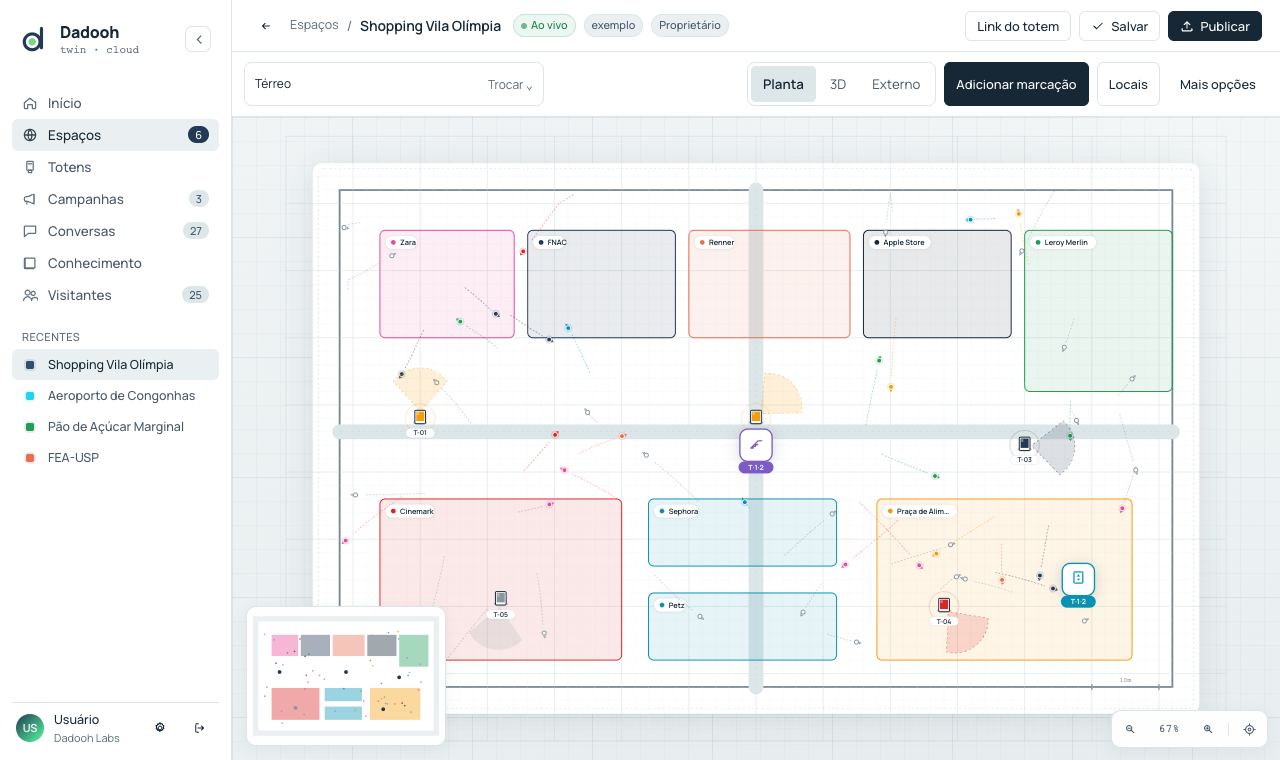The width and height of the screenshot is (1280, 760).
Task: Select totem marker T-03 on the map
Action: (1024, 444)
